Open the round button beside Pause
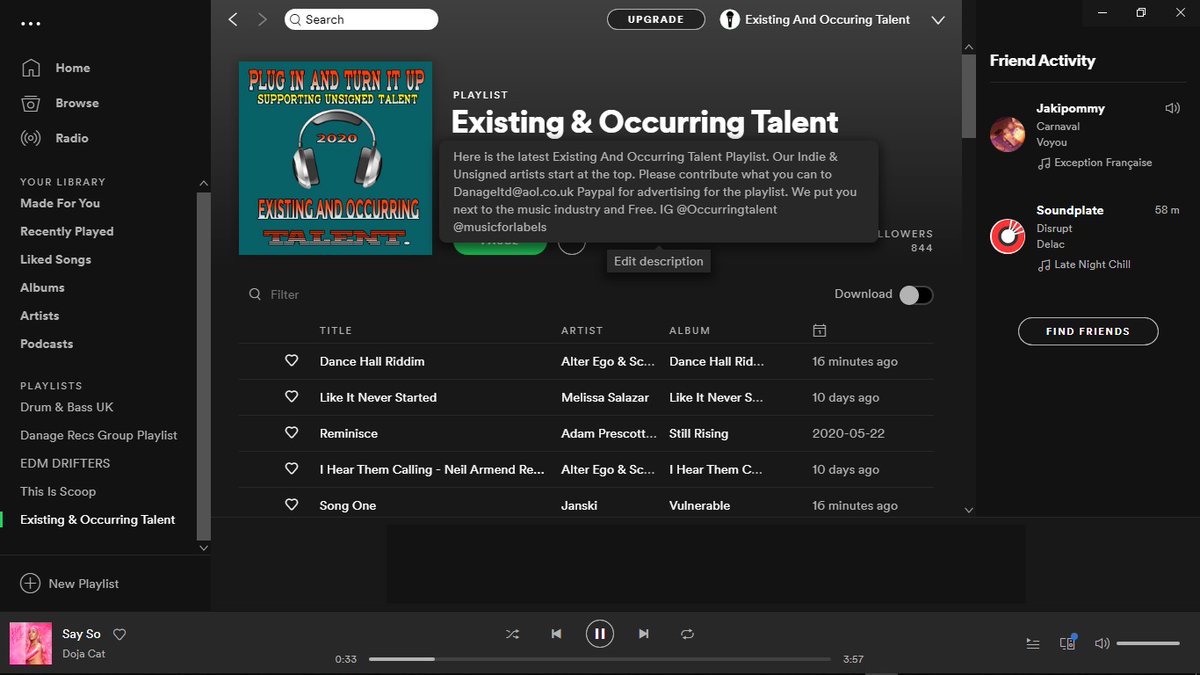This screenshot has width=1200, height=675. point(571,241)
